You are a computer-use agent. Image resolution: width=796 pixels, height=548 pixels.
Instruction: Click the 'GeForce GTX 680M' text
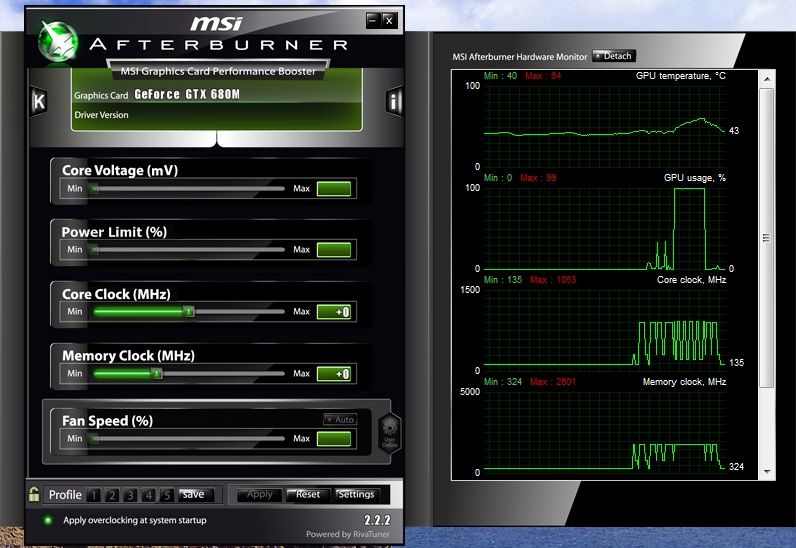click(x=187, y=94)
